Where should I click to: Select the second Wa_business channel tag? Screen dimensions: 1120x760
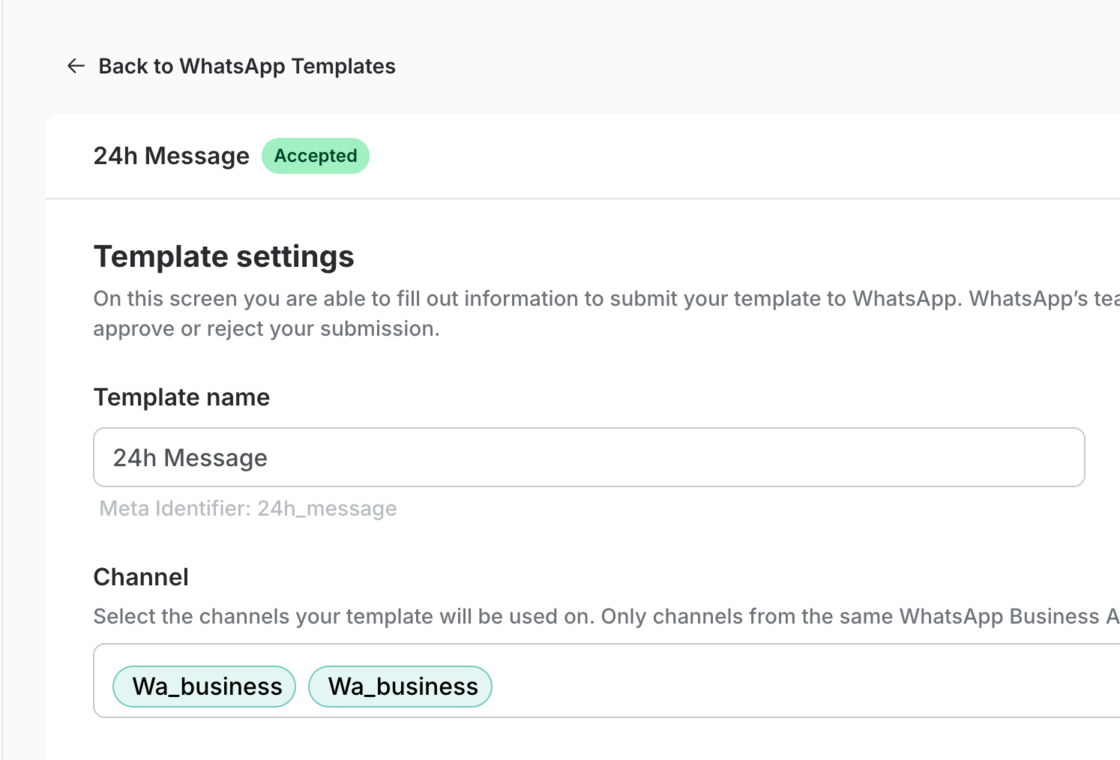click(400, 686)
